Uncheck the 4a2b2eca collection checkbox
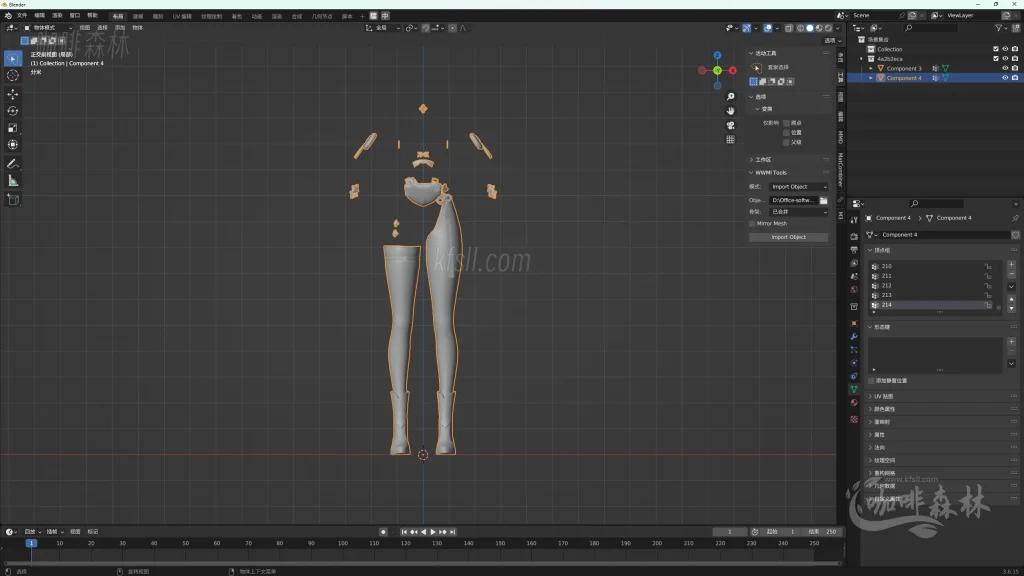 coord(996,59)
